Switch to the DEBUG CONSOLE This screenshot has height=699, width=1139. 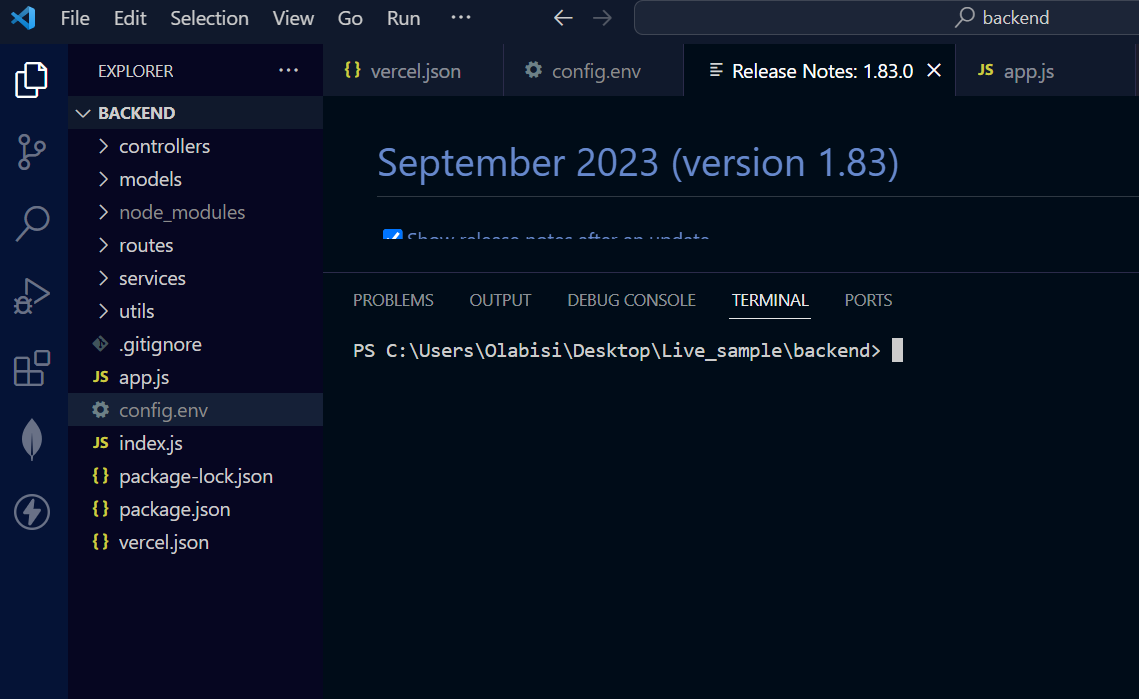(631, 300)
